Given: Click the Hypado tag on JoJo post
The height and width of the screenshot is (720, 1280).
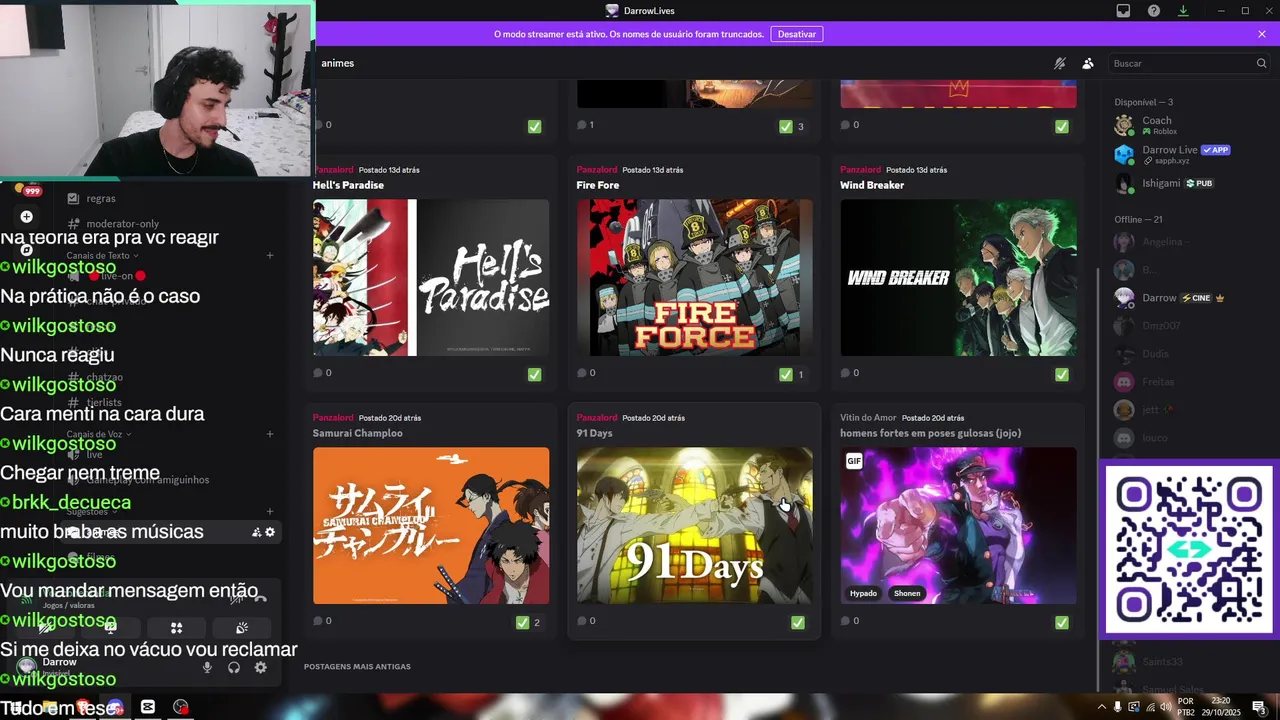Looking at the screenshot, I should [x=863, y=593].
